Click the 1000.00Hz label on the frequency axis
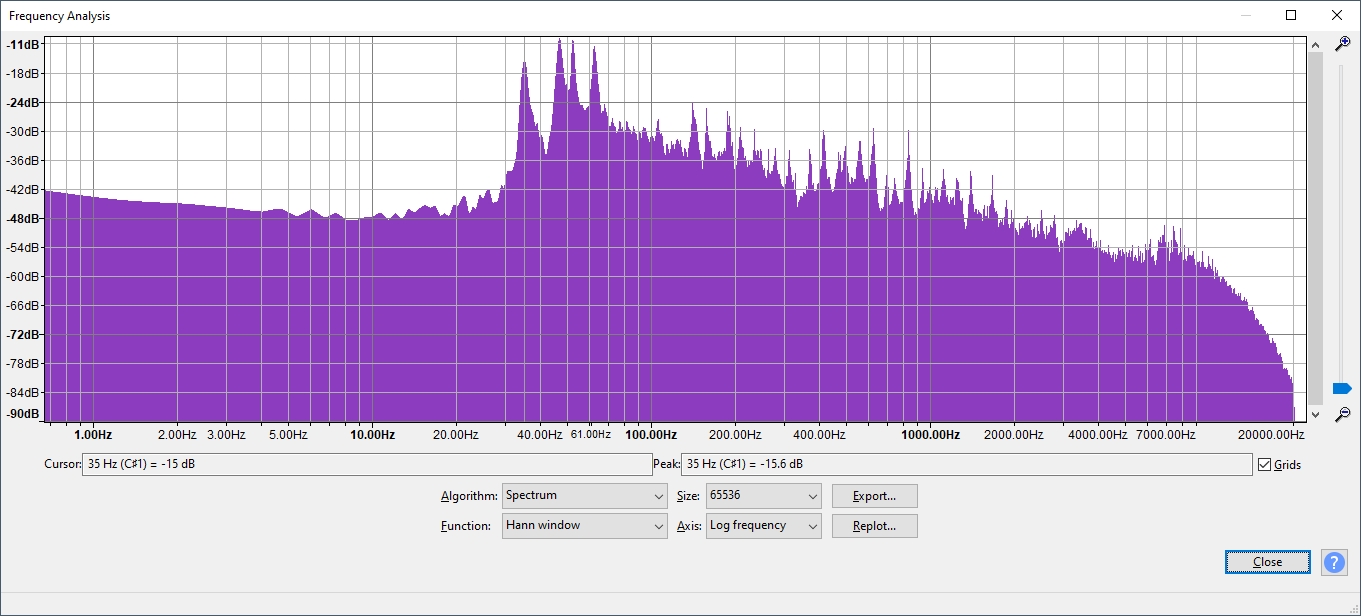This screenshot has height=616, width=1361. (930, 435)
